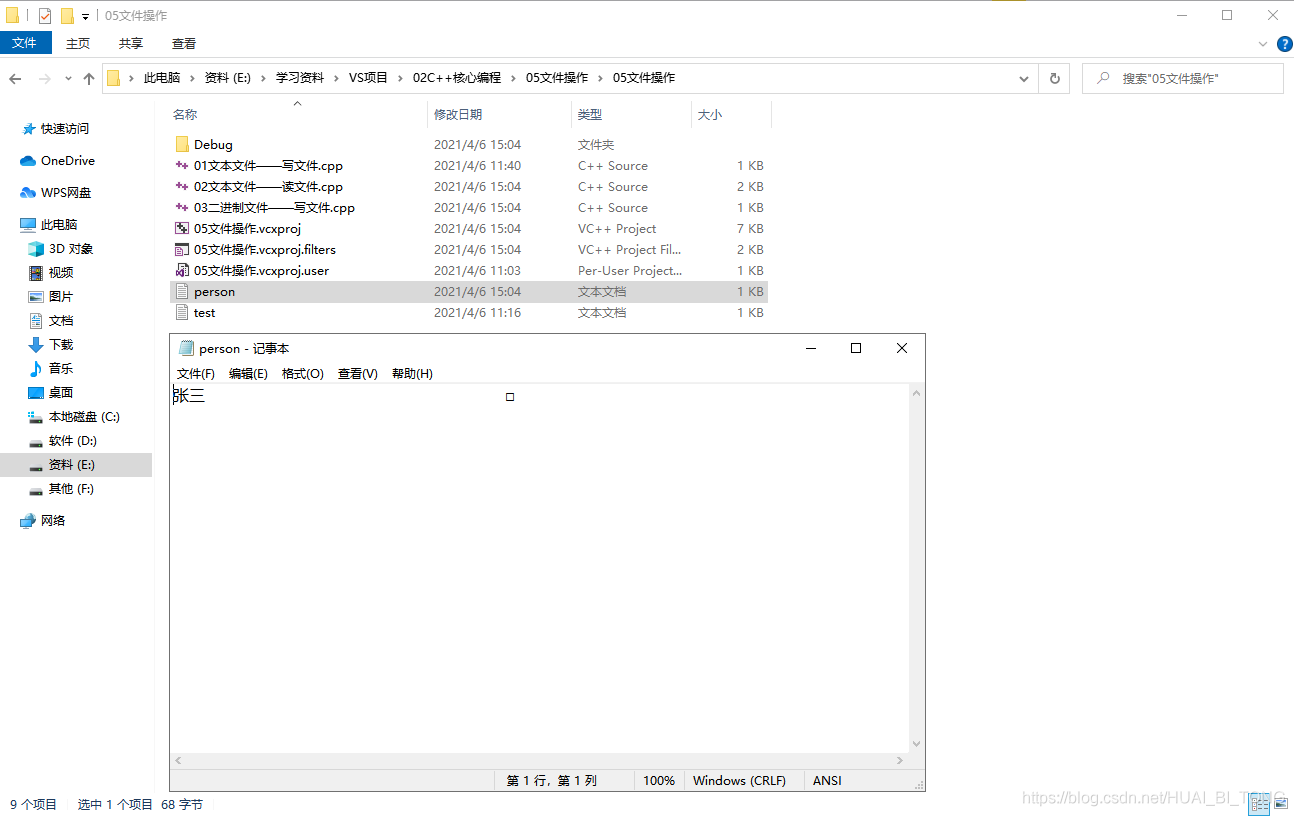This screenshot has width=1294, height=816.
Task: Click the properties checkmark icon in title bar
Action: 45,16
